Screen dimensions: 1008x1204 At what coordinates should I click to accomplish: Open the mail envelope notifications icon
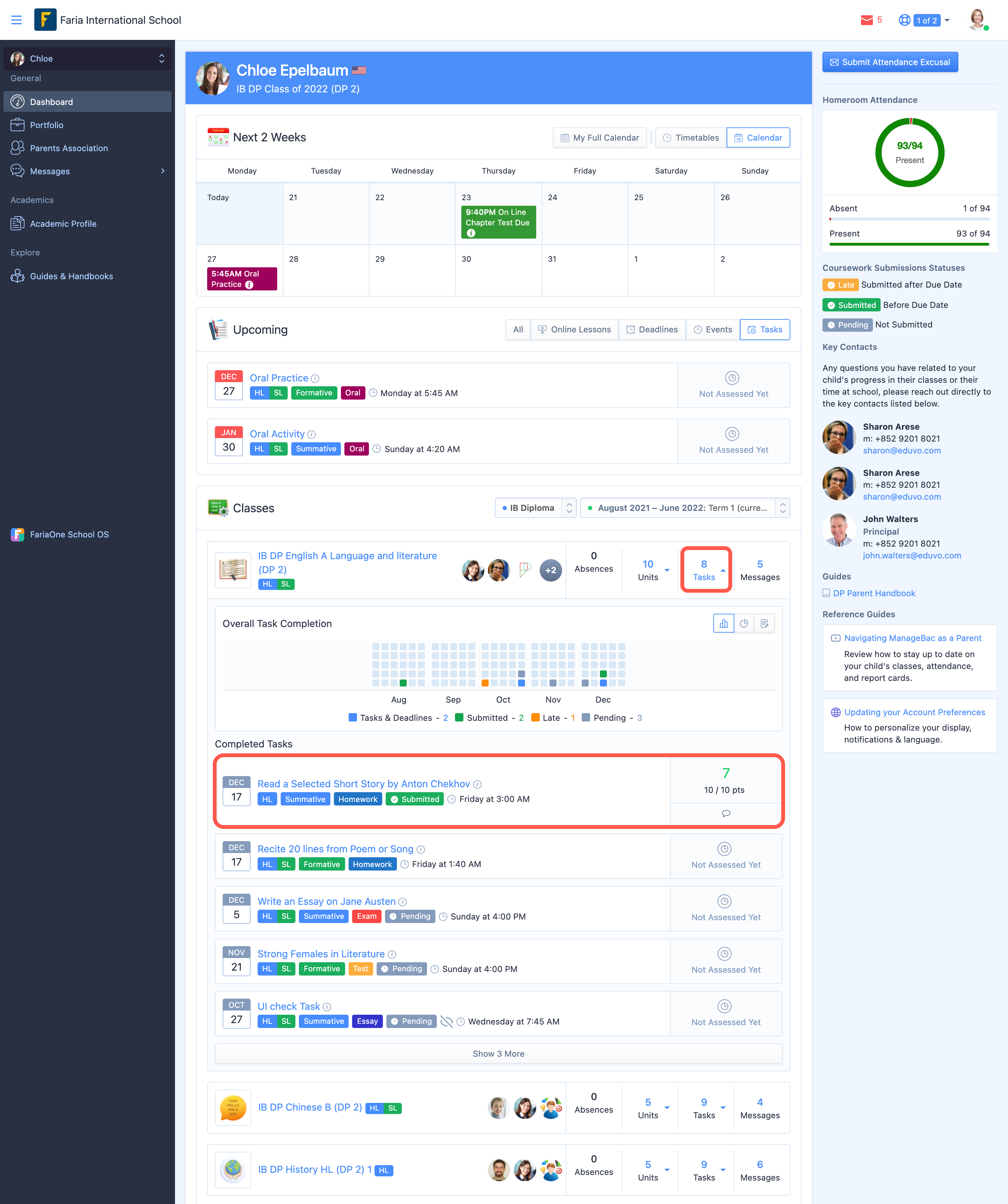click(x=866, y=20)
